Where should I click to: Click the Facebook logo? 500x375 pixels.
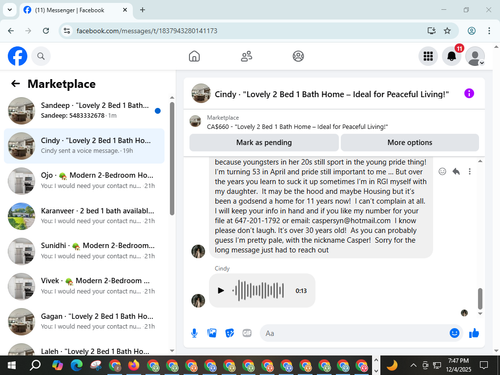coord(17,56)
